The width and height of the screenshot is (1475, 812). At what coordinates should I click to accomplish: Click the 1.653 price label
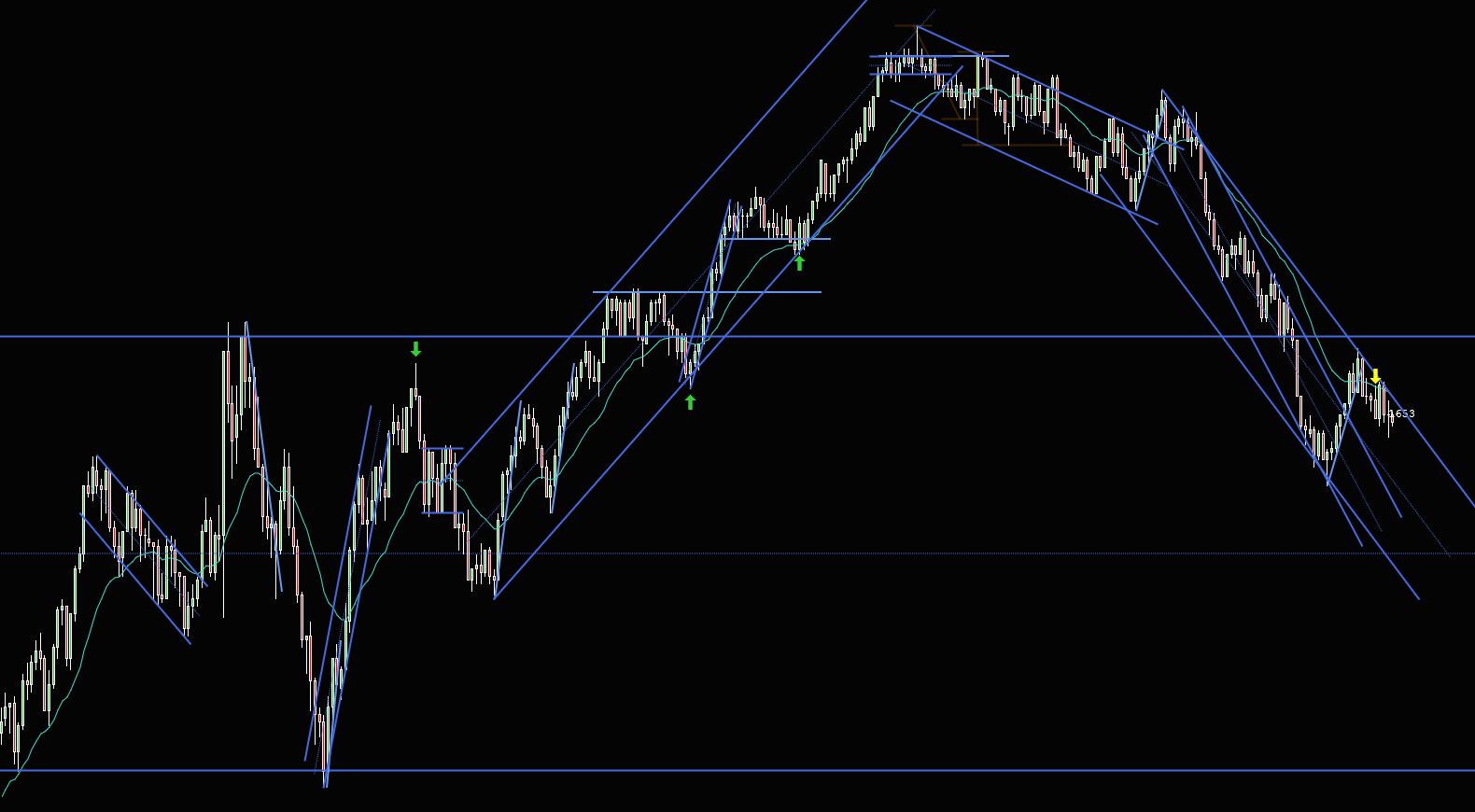point(1402,413)
